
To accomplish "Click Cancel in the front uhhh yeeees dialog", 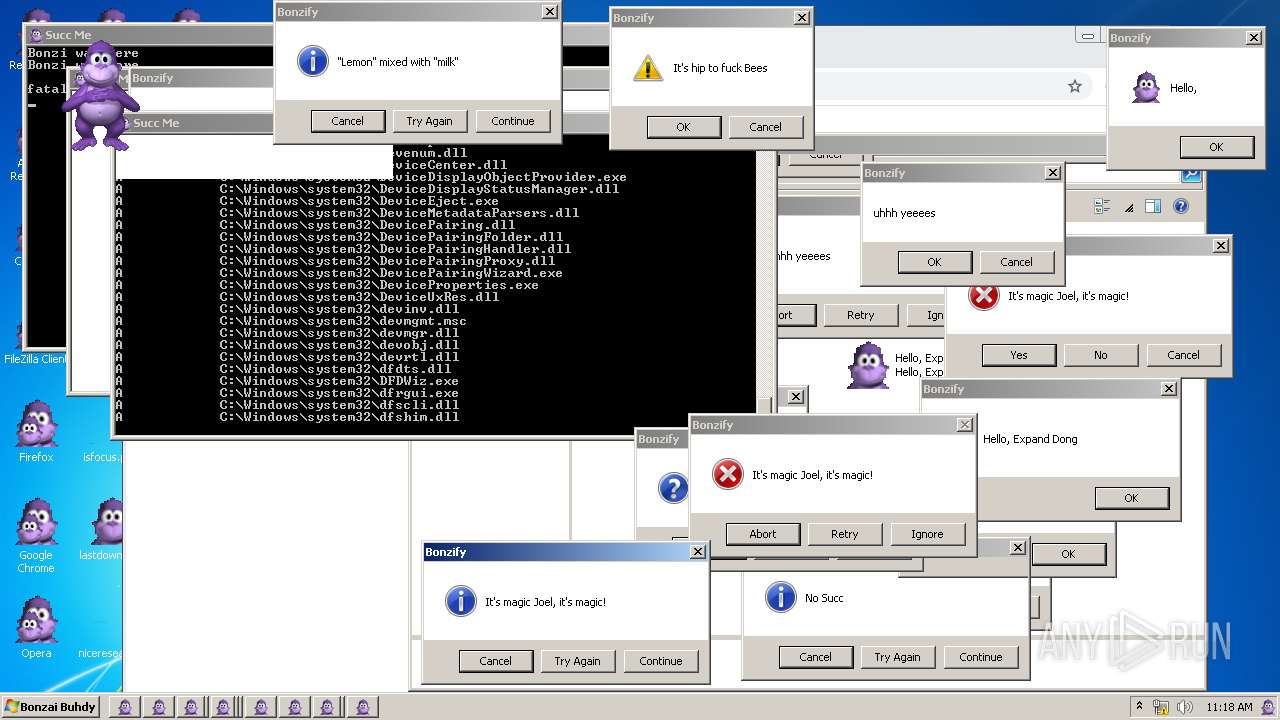I will coord(1016,262).
